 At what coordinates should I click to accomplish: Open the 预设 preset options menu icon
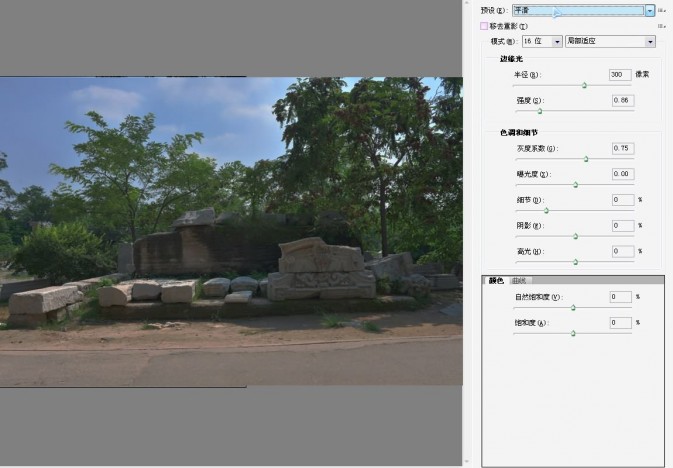coord(661,10)
